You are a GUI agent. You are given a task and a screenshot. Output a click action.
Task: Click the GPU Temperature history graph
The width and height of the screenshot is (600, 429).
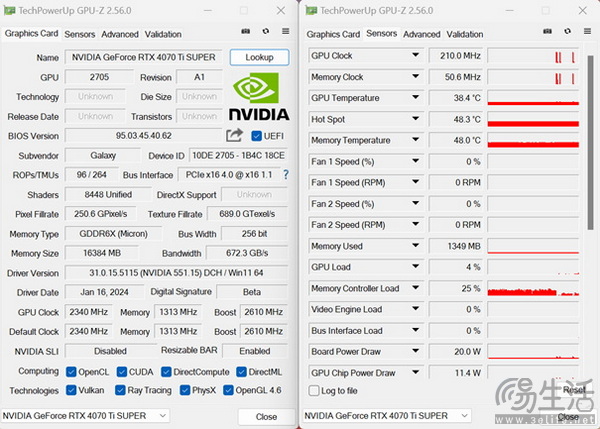point(533,98)
